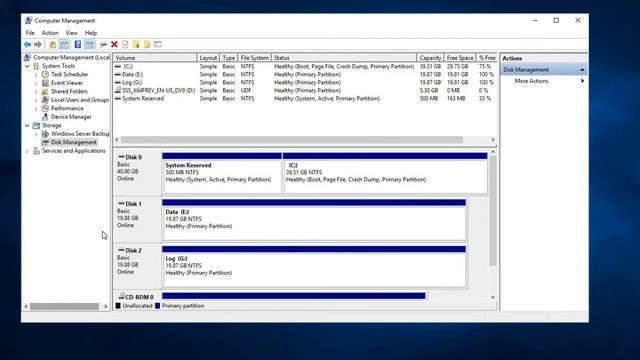Click the Disk 0 label icon

coord(121,157)
